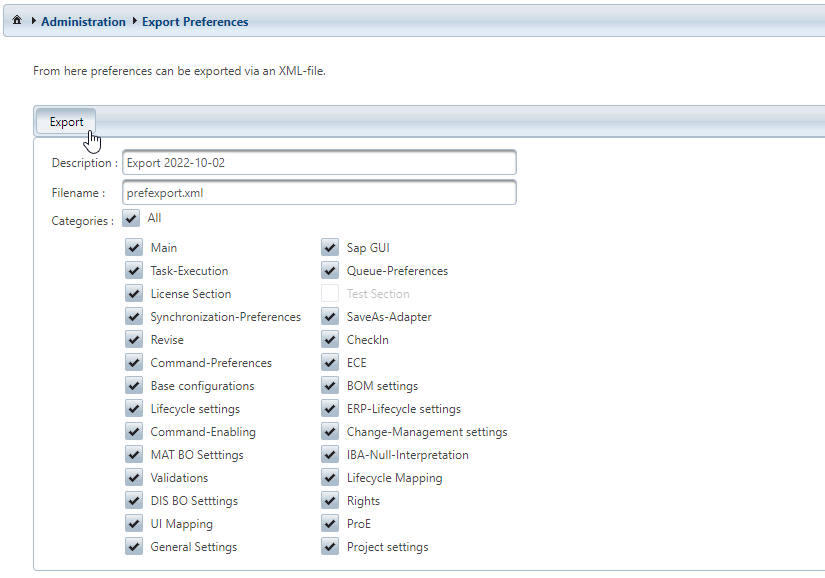
Task: Uncheck the License Section checkbox
Action: tap(134, 293)
